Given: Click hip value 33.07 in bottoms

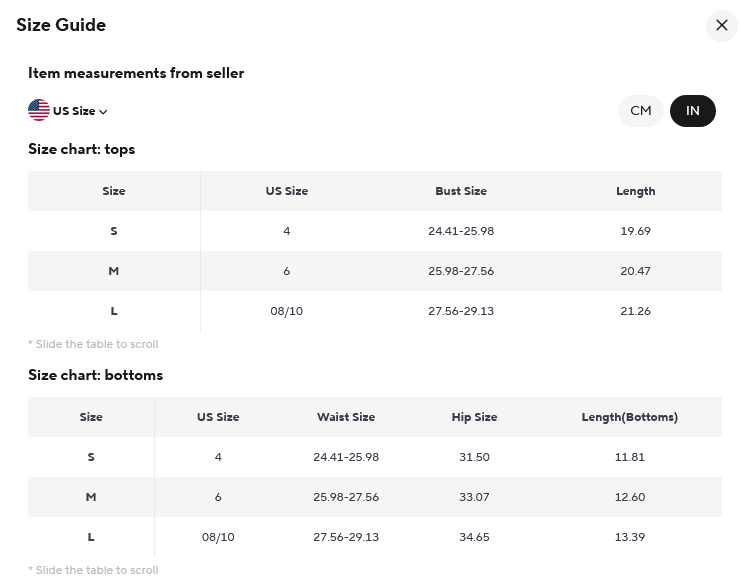Looking at the screenshot, I should point(474,497).
